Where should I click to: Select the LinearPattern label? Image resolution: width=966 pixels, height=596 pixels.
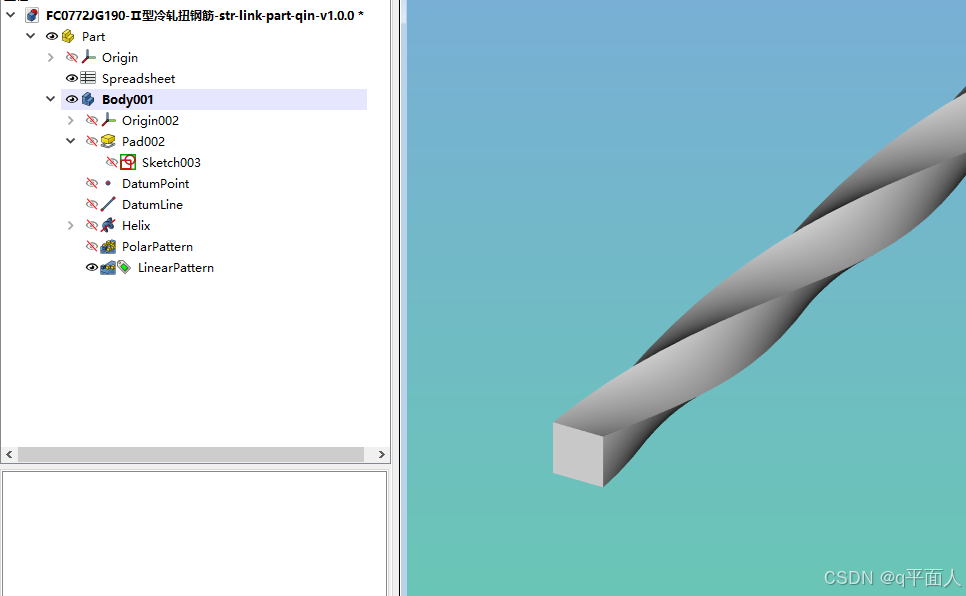(176, 267)
